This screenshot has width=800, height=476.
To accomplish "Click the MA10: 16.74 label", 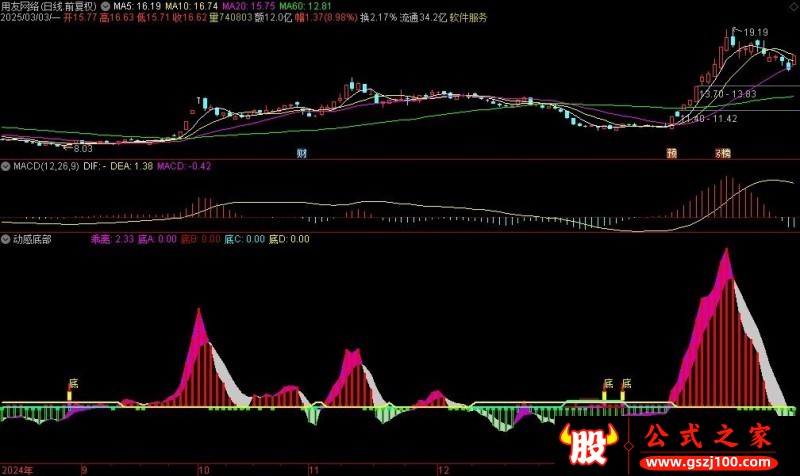I will 191,7.
